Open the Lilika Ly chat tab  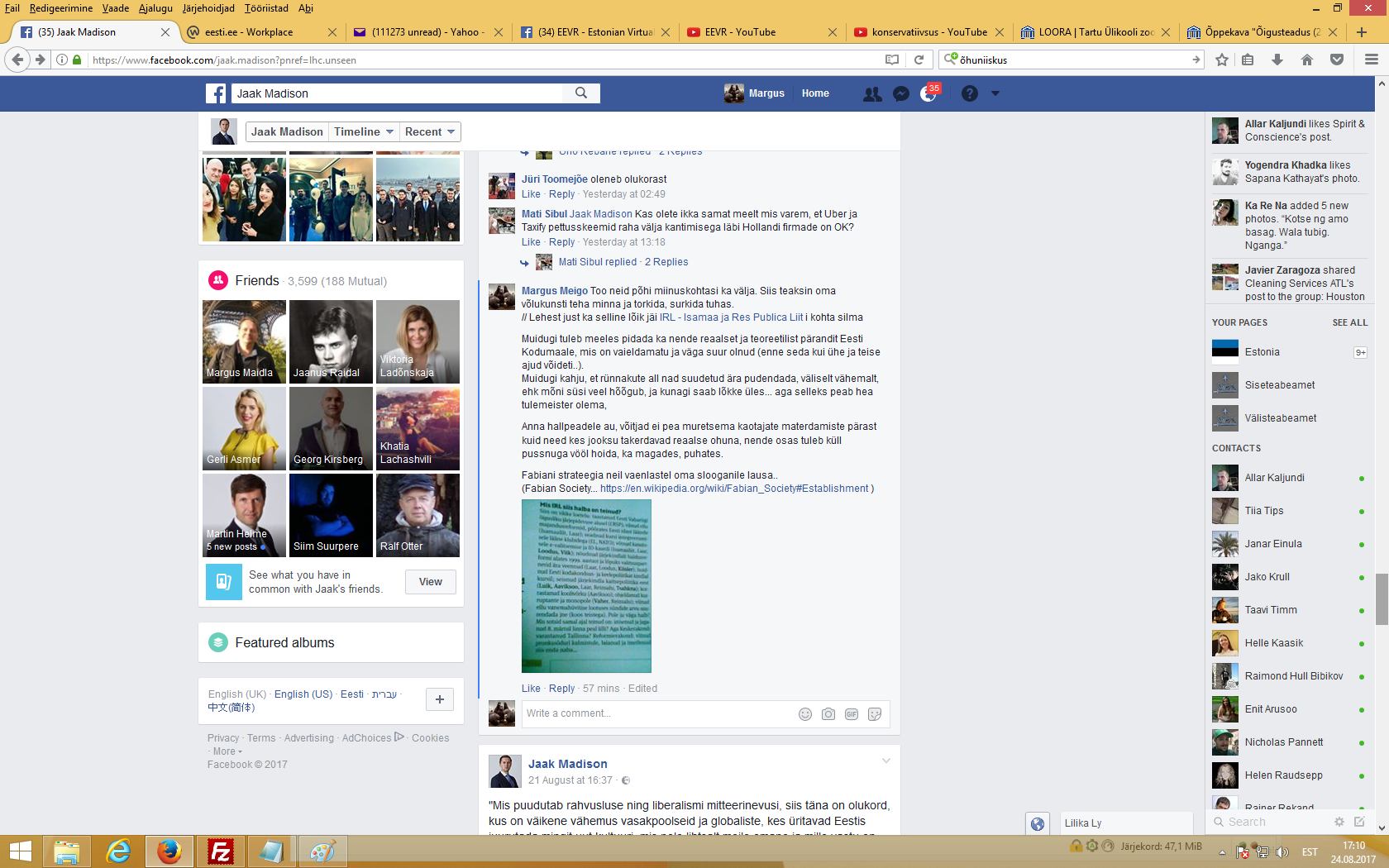click(1128, 823)
